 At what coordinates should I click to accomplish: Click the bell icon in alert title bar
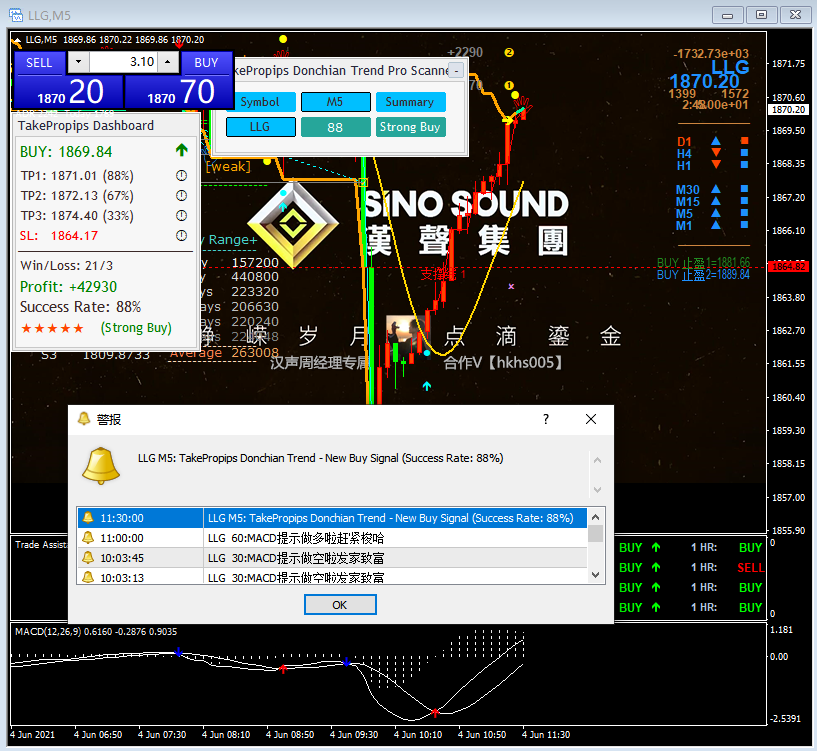[x=83, y=418]
